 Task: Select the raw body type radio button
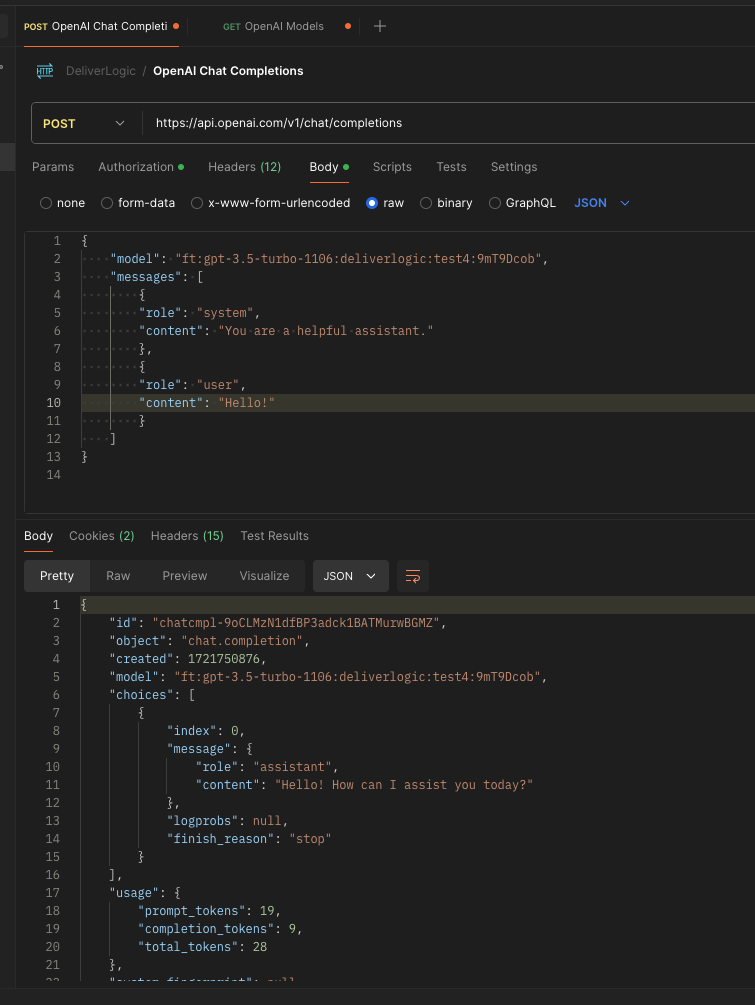click(x=372, y=203)
